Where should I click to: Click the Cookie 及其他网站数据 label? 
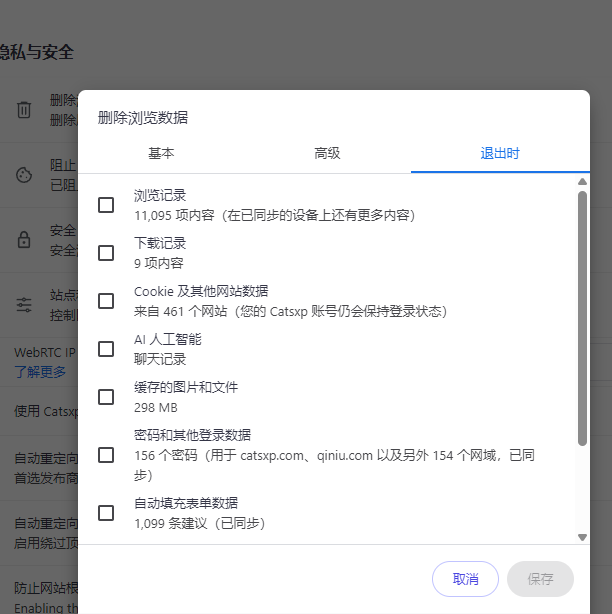pyautogui.click(x=201, y=291)
